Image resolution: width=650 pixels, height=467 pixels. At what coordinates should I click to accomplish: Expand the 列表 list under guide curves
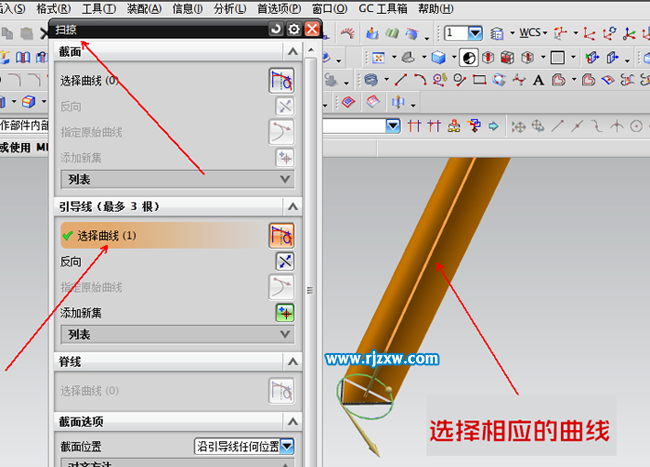click(285, 335)
